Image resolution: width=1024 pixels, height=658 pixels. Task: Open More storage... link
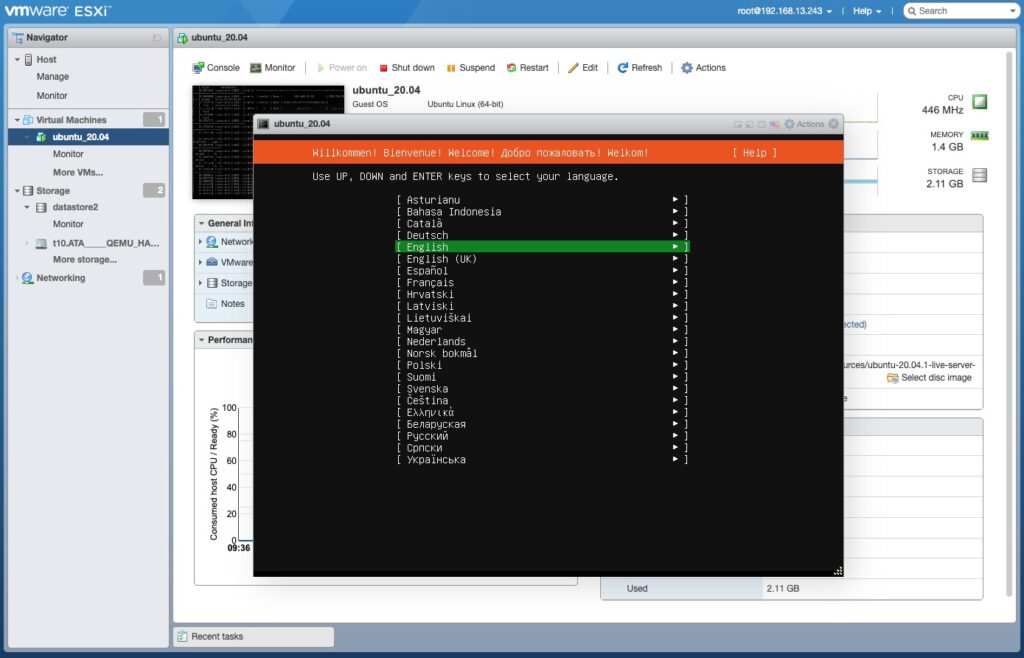pyautogui.click(x=85, y=259)
